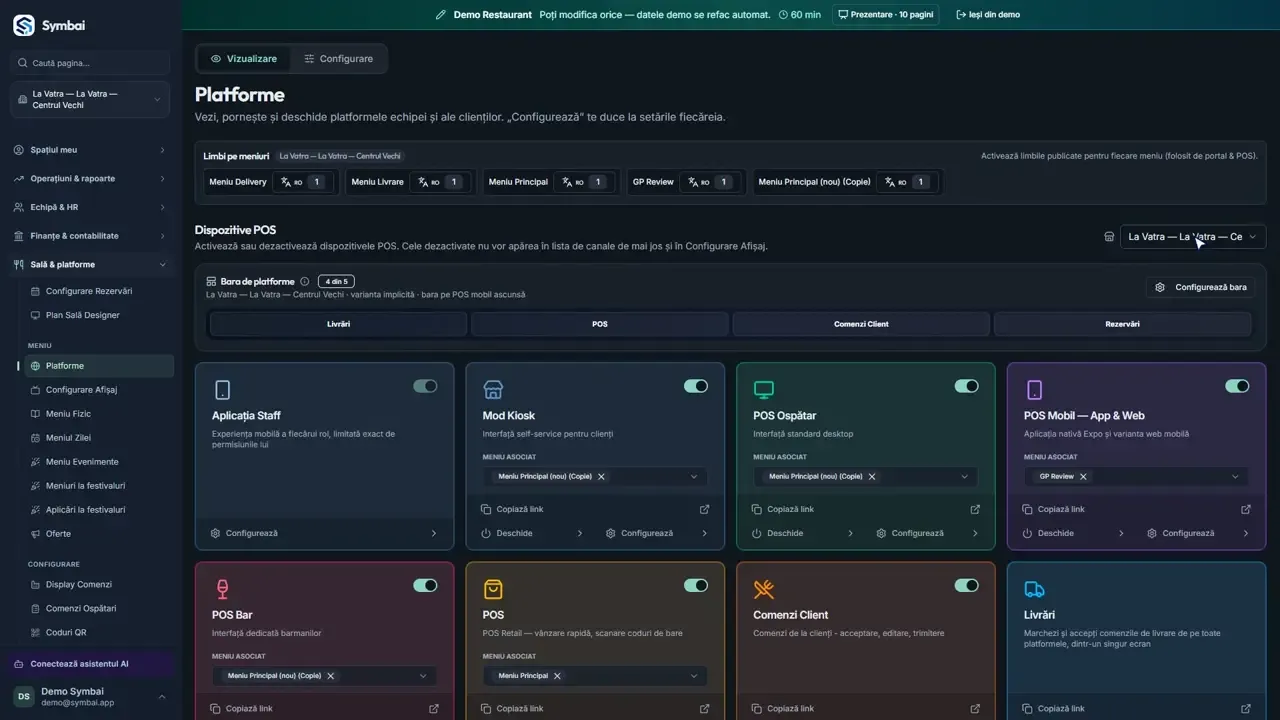Open POS Mobil external link icon
Image resolution: width=1280 pixels, height=720 pixels.
(x=1246, y=509)
